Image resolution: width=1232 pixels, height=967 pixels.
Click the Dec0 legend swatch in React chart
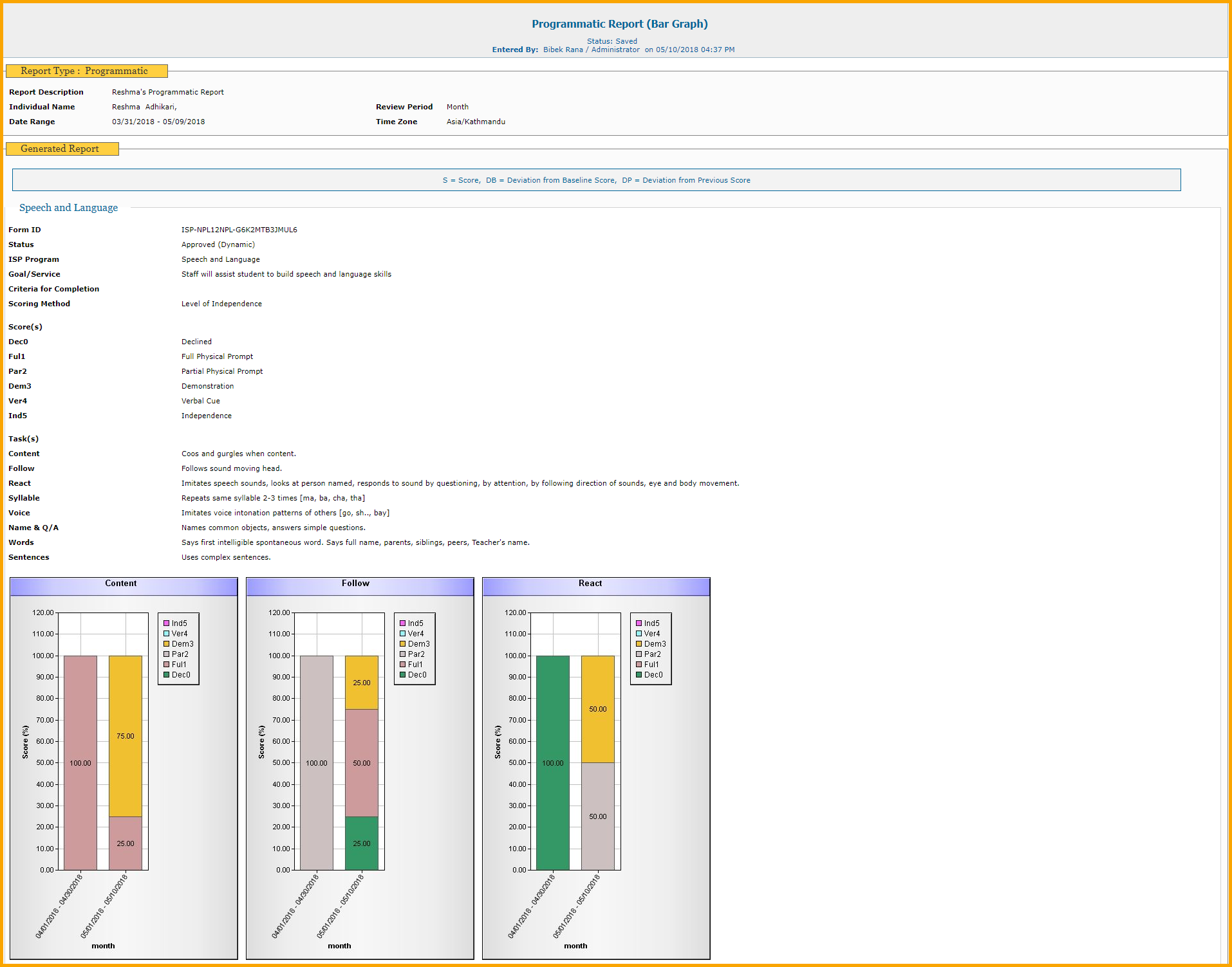[x=639, y=675]
